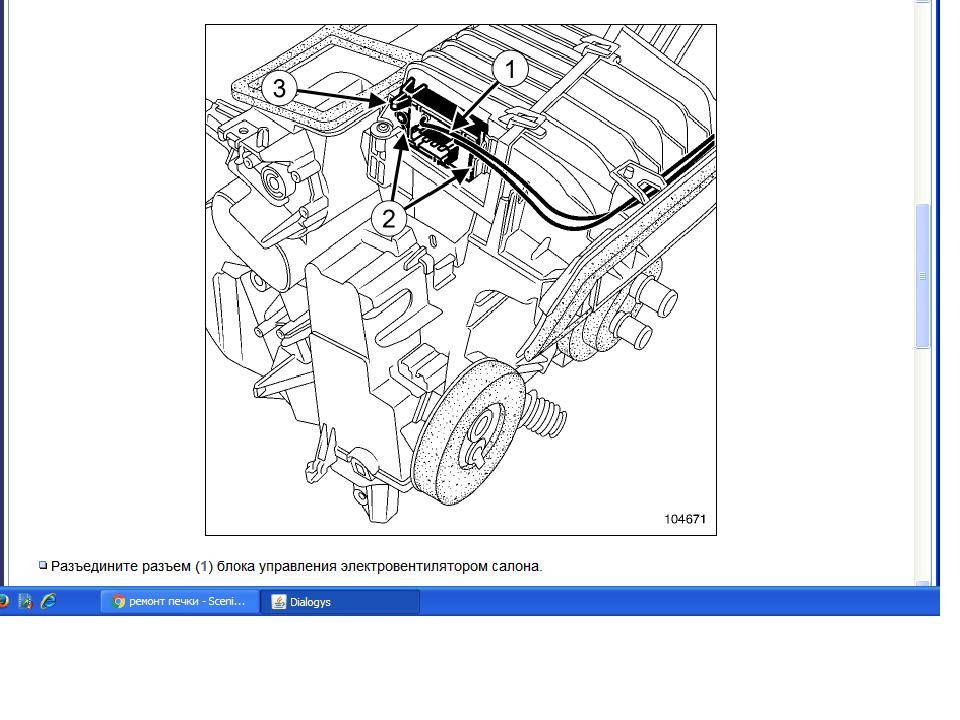Launch Firefox from the quick launch bar
This screenshot has height=720, width=960.
[3, 601]
